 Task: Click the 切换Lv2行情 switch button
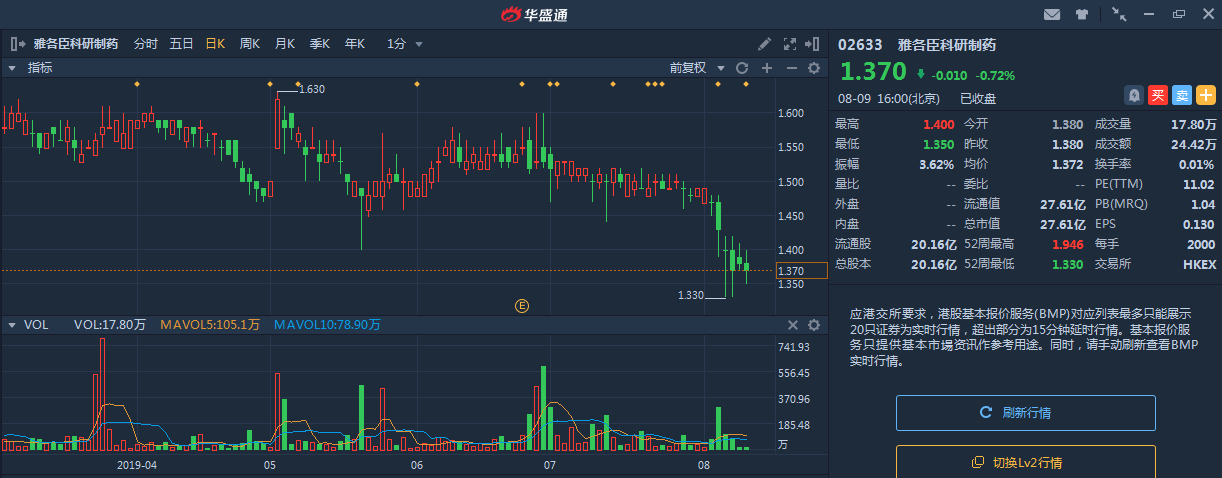pos(1025,462)
